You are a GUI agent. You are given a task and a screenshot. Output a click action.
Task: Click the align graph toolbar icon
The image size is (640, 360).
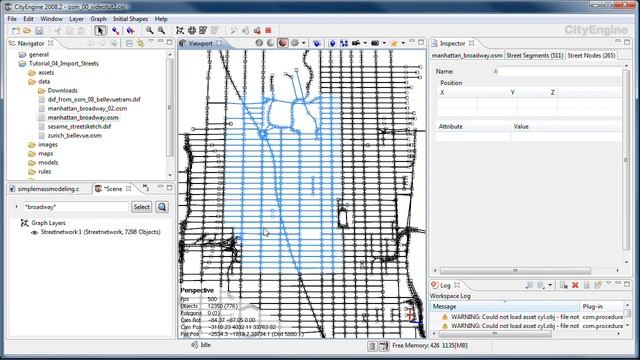point(203,31)
